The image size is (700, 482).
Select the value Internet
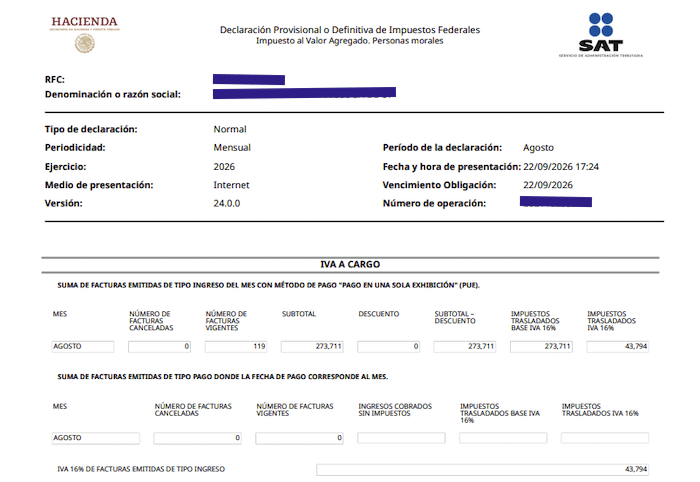(231, 185)
